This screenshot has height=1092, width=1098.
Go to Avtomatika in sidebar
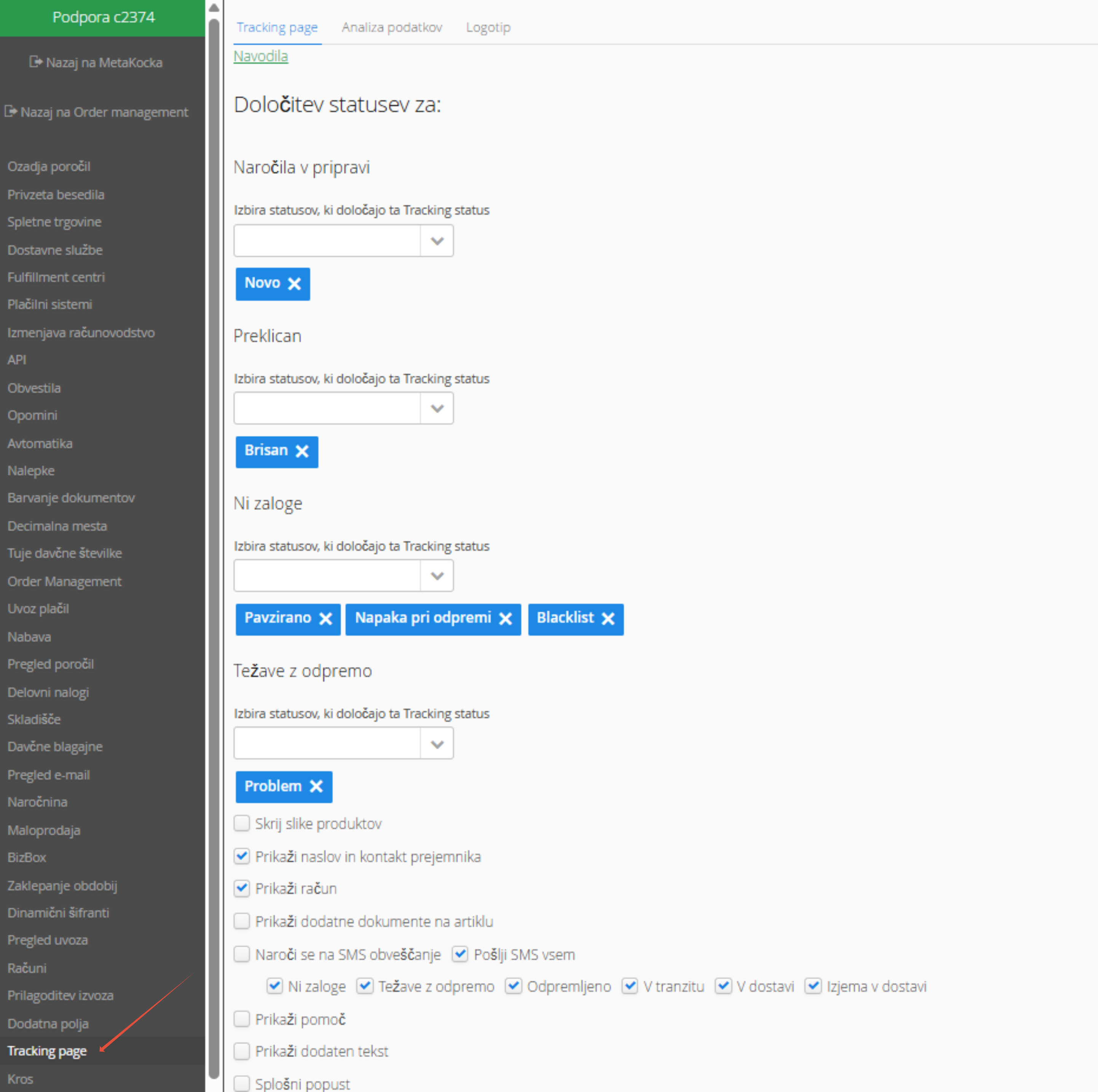tap(40, 444)
